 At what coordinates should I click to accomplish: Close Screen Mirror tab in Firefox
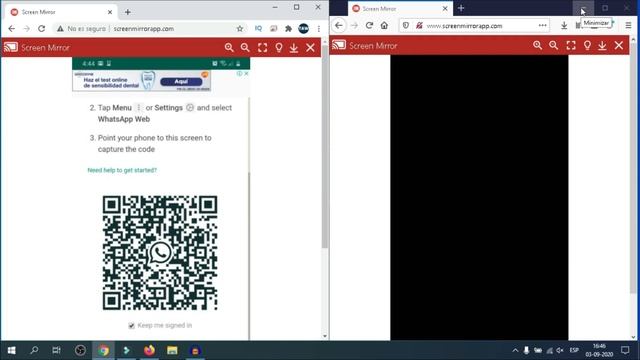click(x=445, y=9)
